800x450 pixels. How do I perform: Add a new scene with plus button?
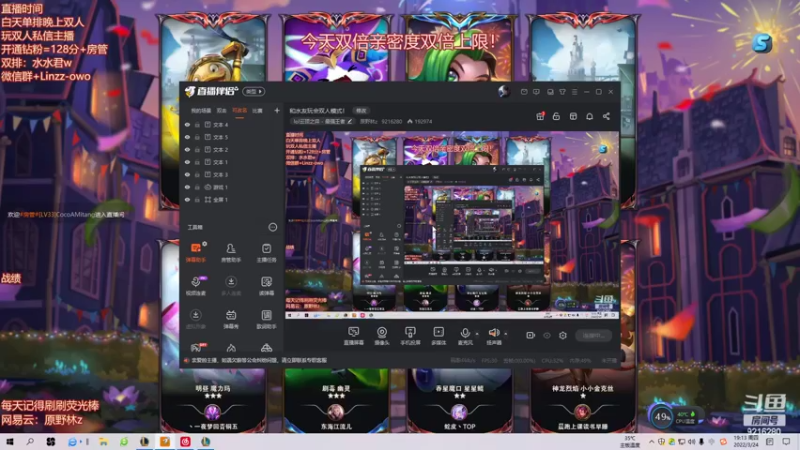tap(277, 110)
